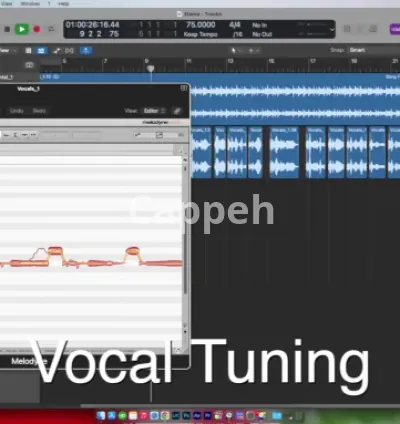
Task: Toggle the Flex icon in tracks toolbar
Action: point(69,51)
